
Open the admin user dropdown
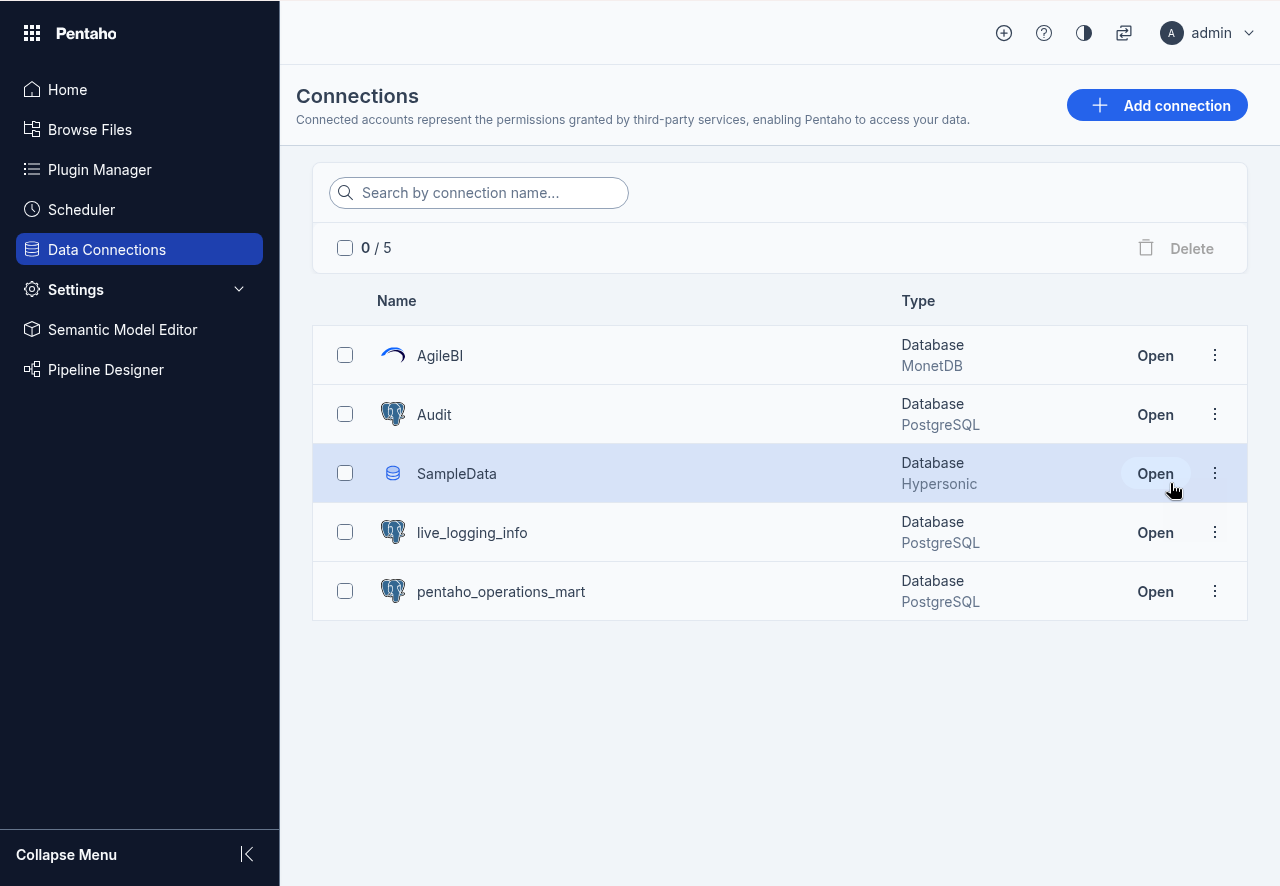(x=1207, y=33)
